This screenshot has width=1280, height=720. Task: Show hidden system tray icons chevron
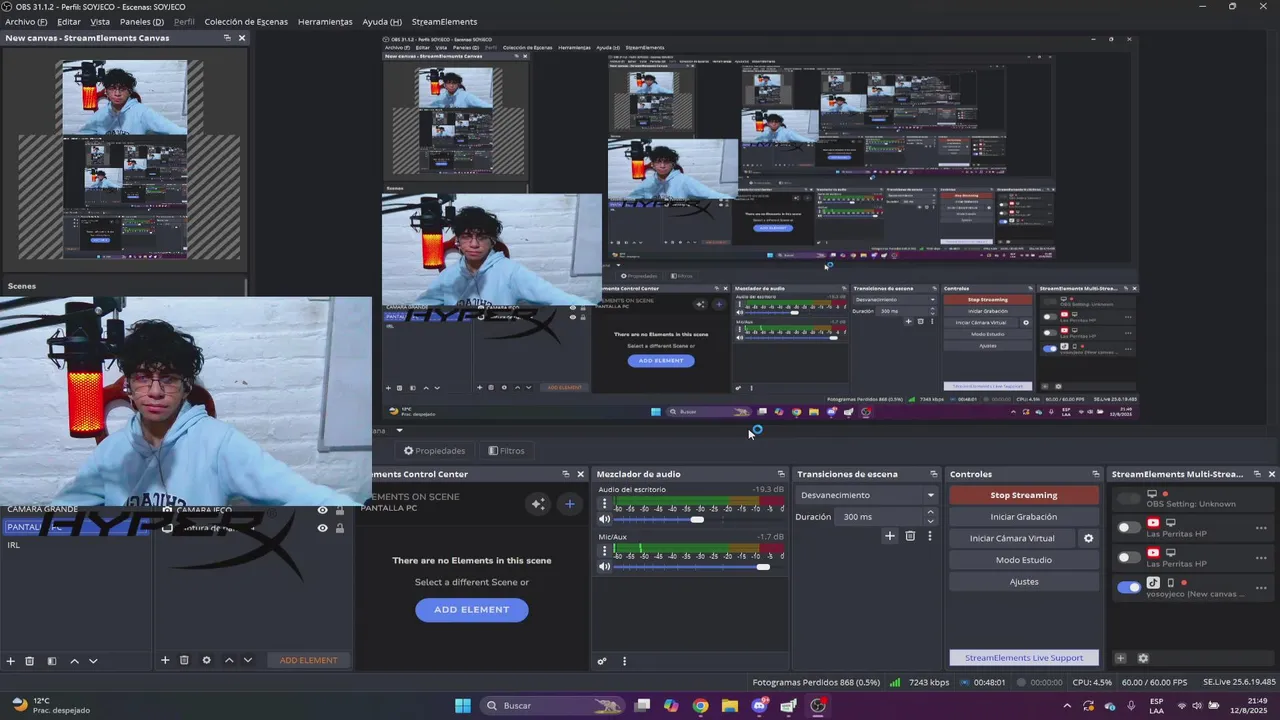coord(1066,706)
